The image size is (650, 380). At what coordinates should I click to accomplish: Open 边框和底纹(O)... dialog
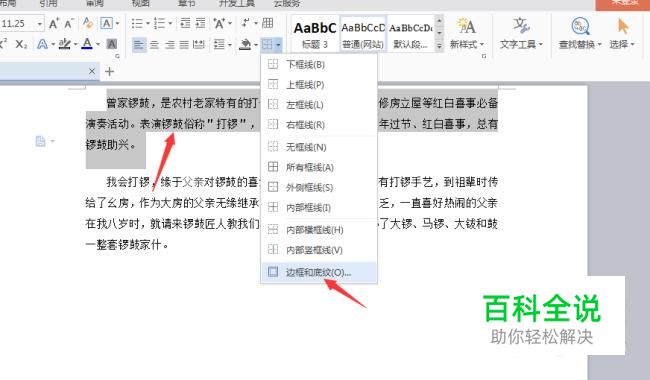point(319,272)
